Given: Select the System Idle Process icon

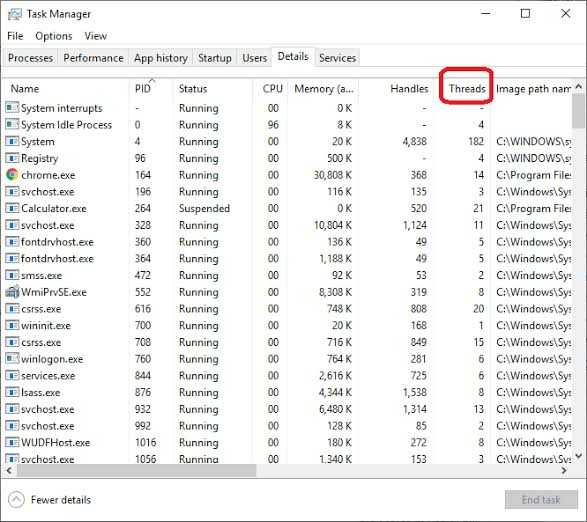Looking at the screenshot, I should (x=12, y=124).
